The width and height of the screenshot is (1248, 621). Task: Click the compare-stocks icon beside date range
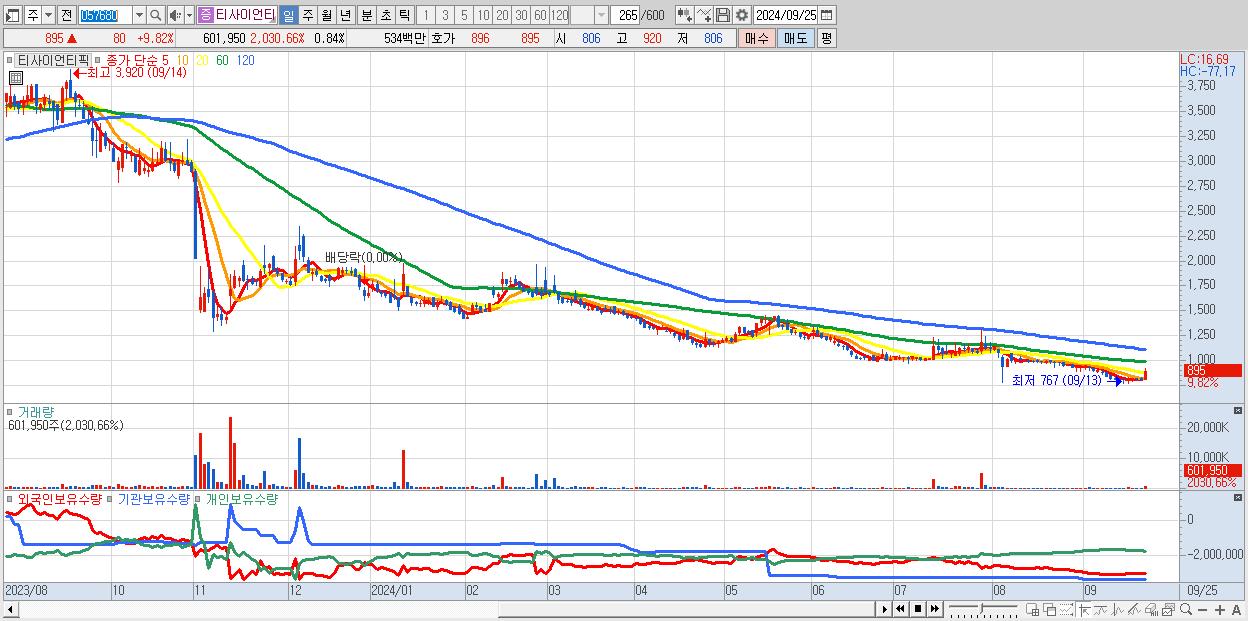[685, 15]
